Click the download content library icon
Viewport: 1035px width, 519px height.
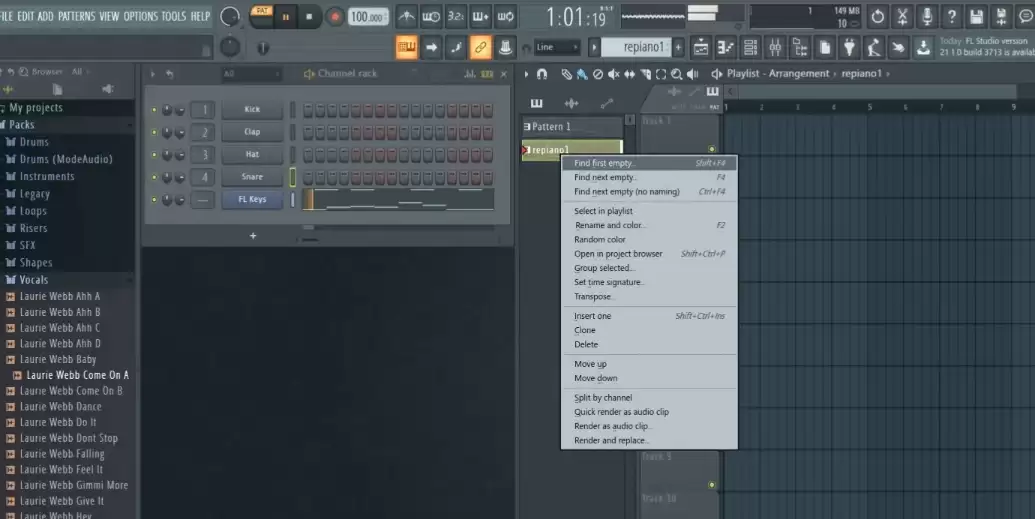pos(923,48)
